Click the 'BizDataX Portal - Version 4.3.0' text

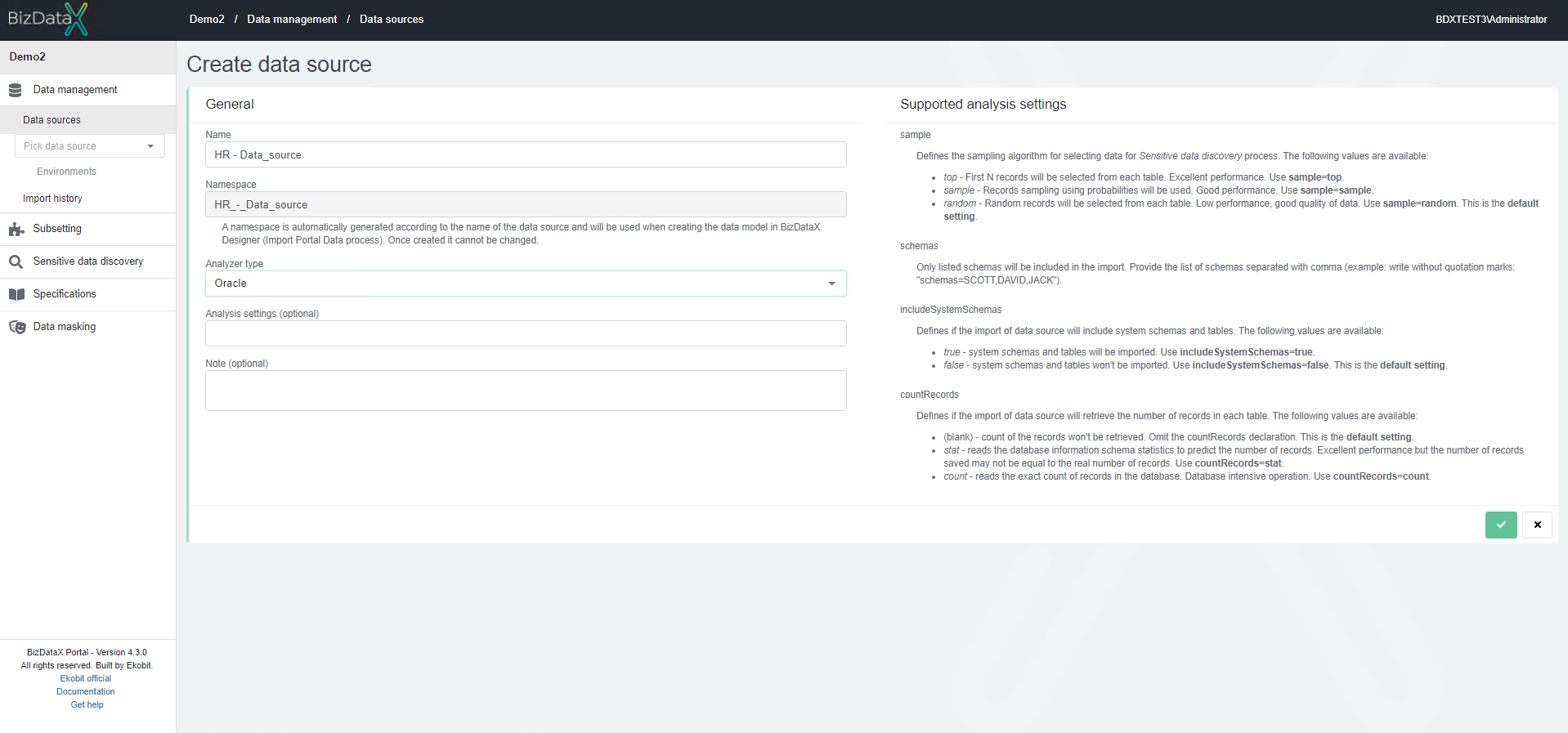pyautogui.click(x=87, y=652)
